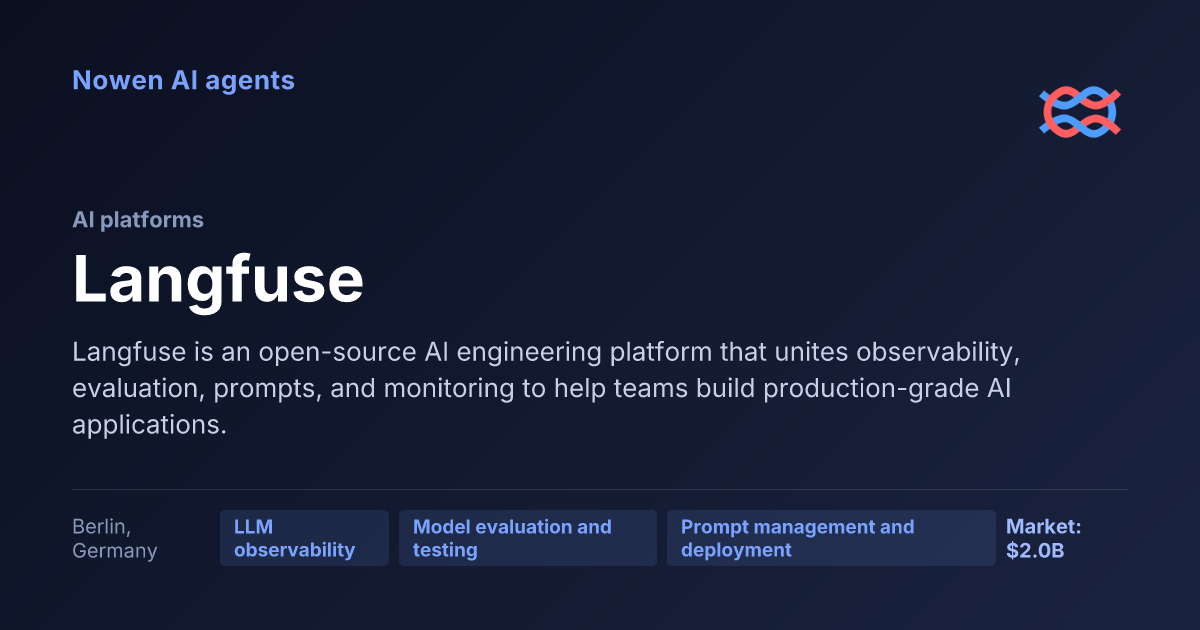Select the Model evaluation and testing tag
The height and width of the screenshot is (630, 1200).
click(528, 538)
